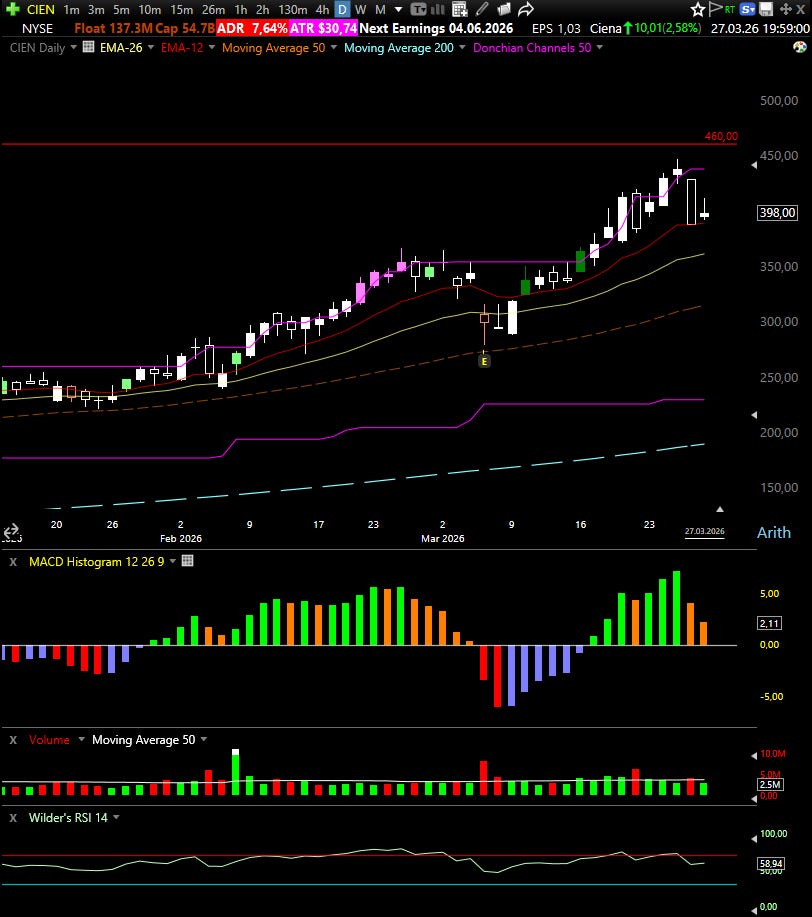The height and width of the screenshot is (917, 812).
Task: Click the Next Earnings 04.06.2026 text
Action: [436, 28]
